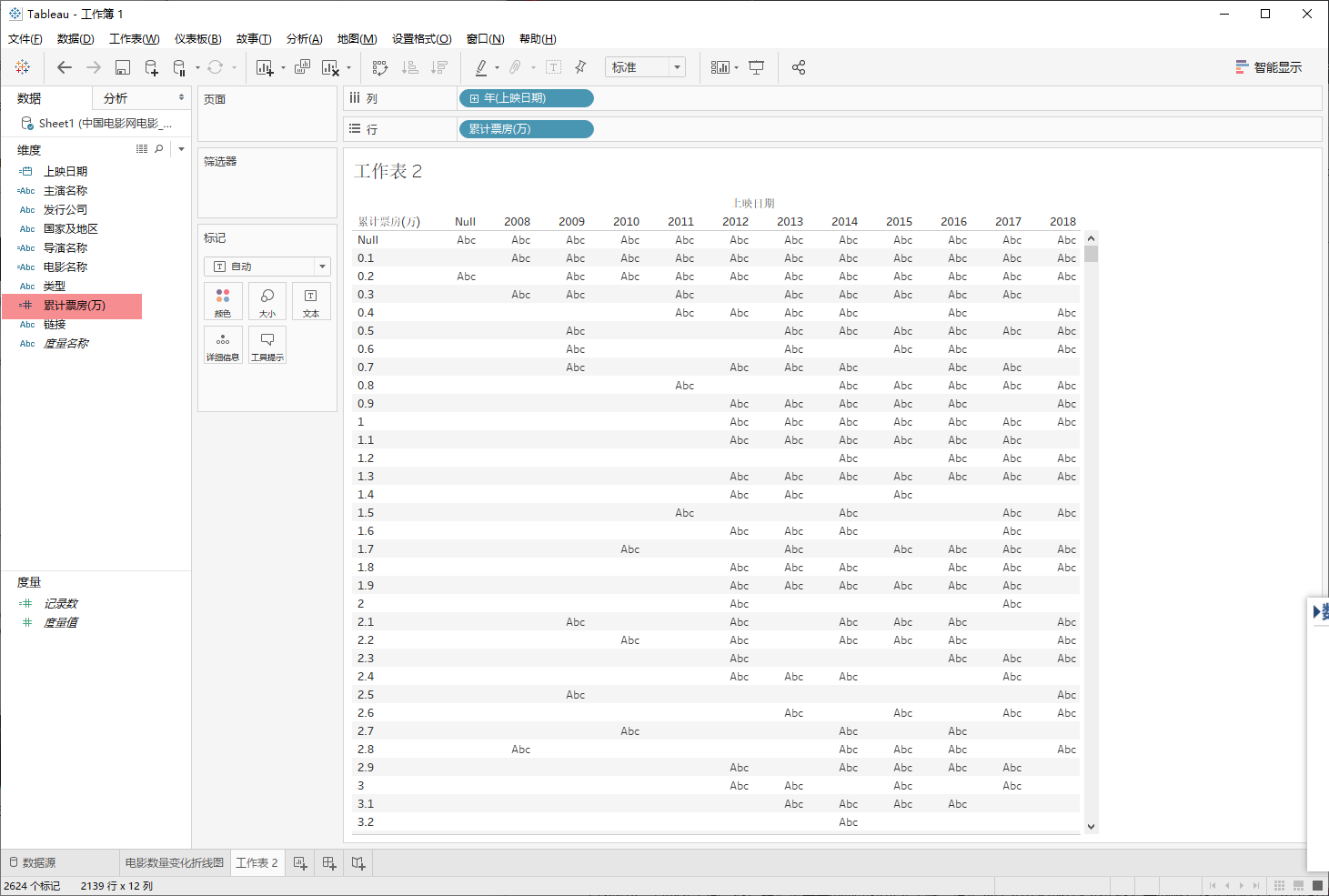Pause auto updates icon in toolbar

(179, 67)
